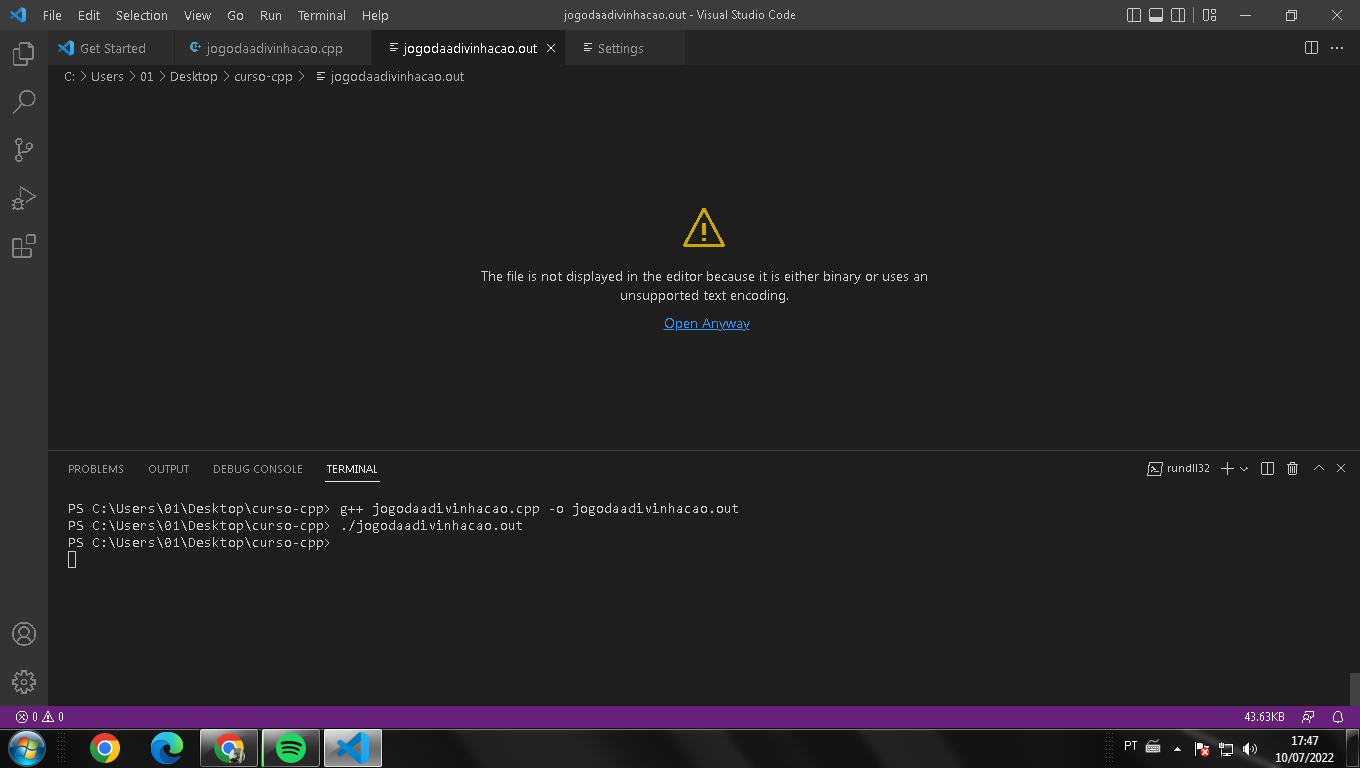Click the network icon in system tray
Image resolution: width=1360 pixels, height=768 pixels.
1226,749
